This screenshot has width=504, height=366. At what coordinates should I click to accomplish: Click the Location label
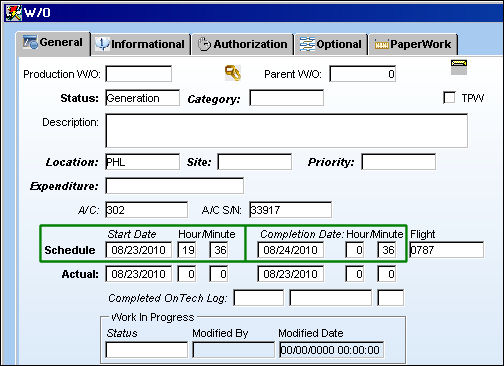pos(72,162)
